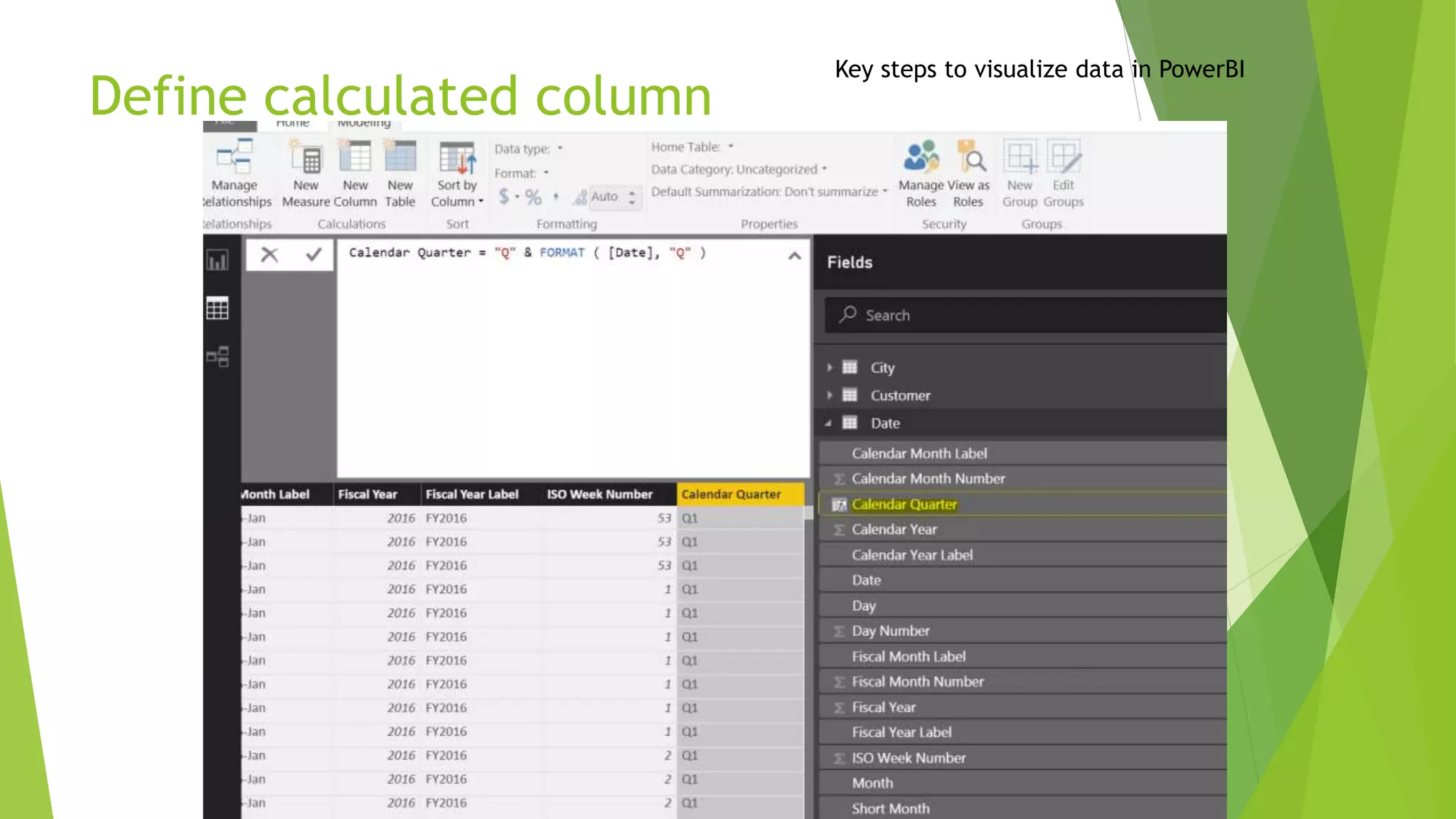
Task: Expand the City table
Action: (829, 368)
